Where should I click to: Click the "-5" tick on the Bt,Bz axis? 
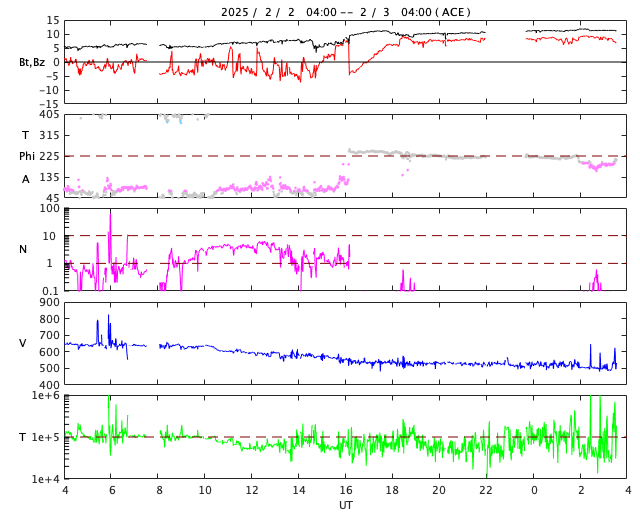[53, 76]
